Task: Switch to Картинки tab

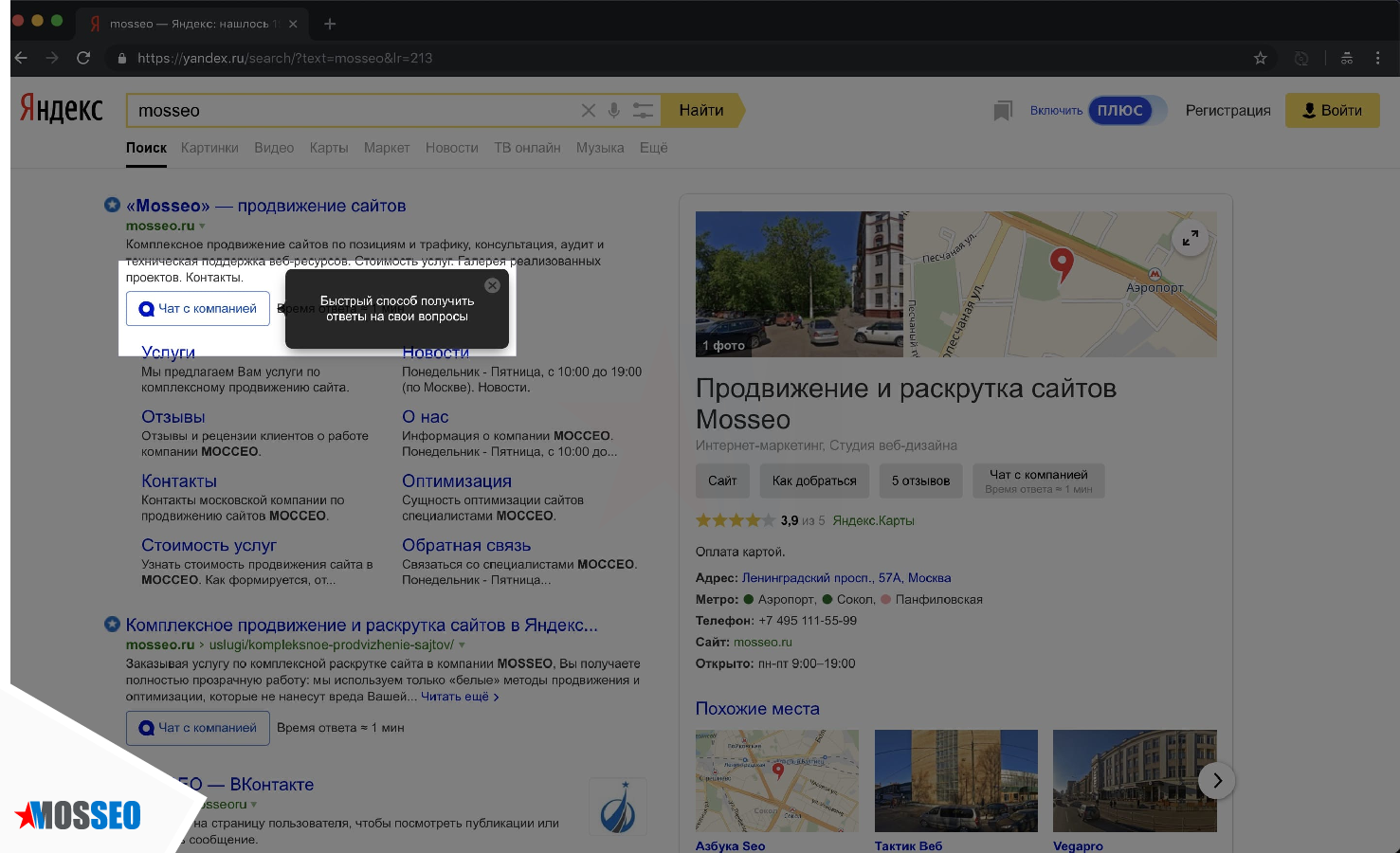Action: pos(209,148)
